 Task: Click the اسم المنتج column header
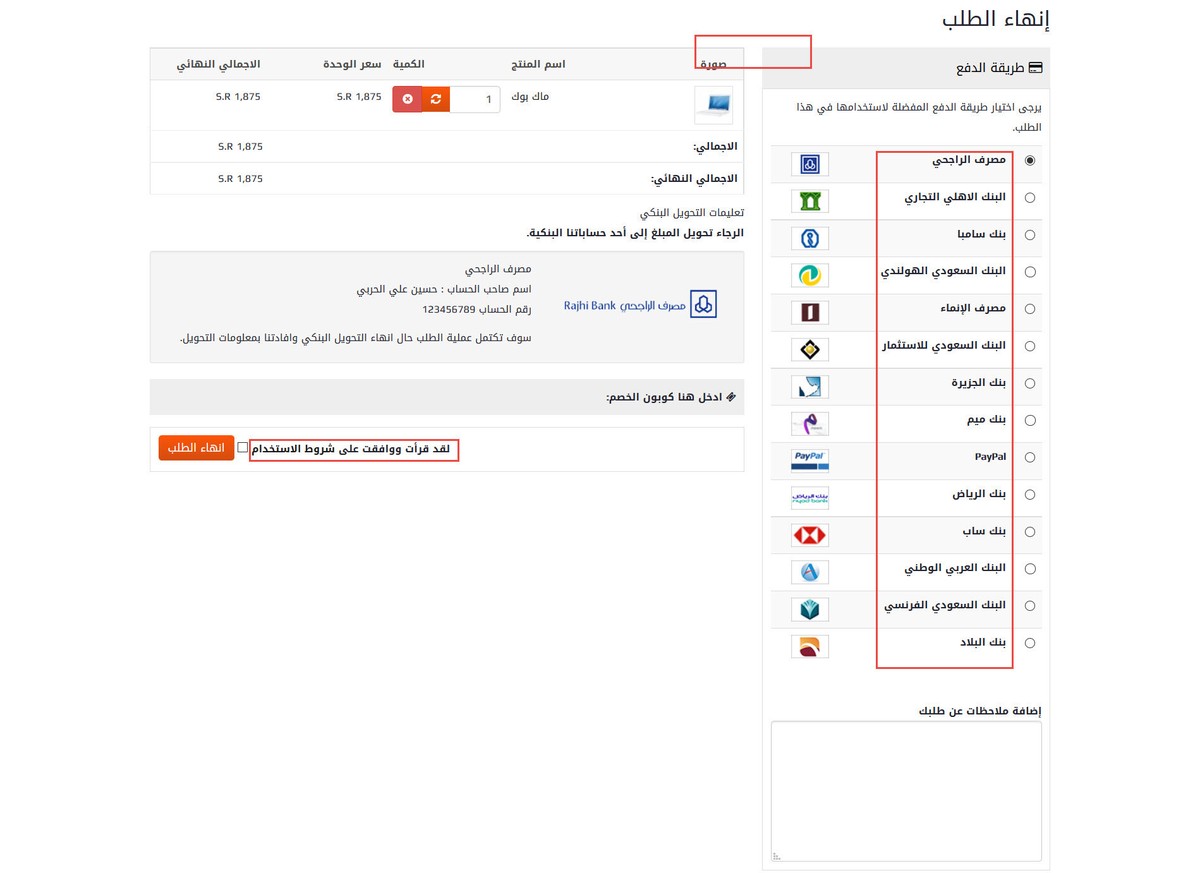(538, 63)
